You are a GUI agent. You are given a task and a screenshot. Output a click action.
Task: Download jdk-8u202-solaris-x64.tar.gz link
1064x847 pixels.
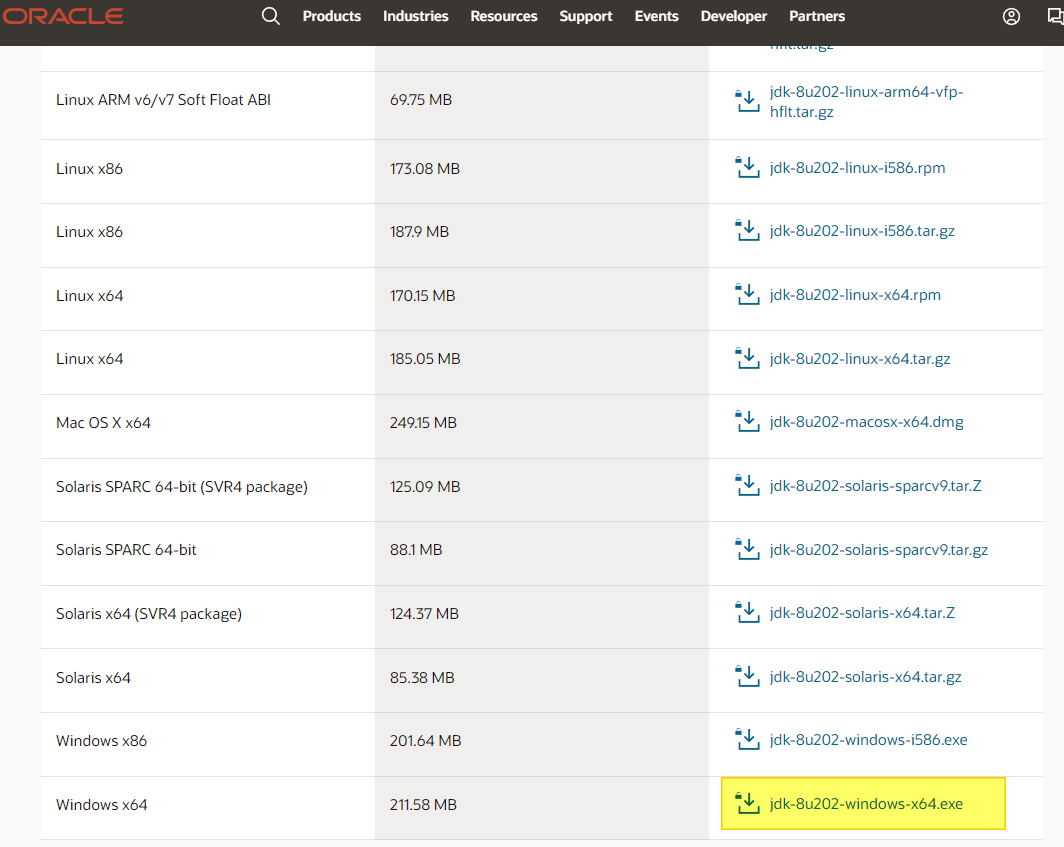(x=865, y=676)
